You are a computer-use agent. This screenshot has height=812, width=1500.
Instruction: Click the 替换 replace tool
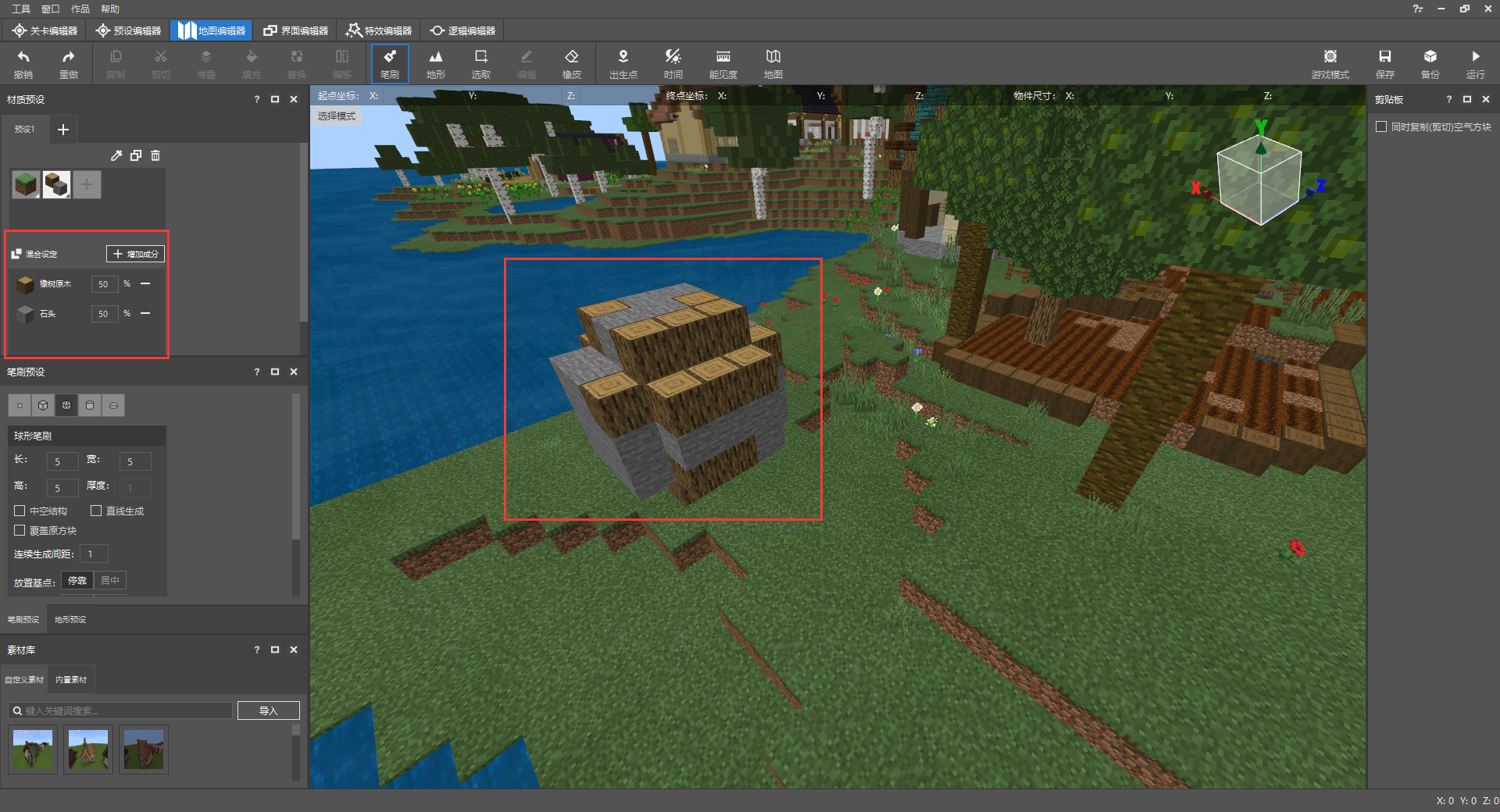(297, 63)
